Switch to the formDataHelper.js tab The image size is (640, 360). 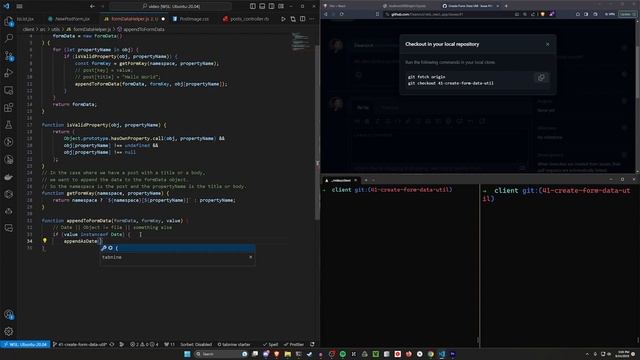134,19
